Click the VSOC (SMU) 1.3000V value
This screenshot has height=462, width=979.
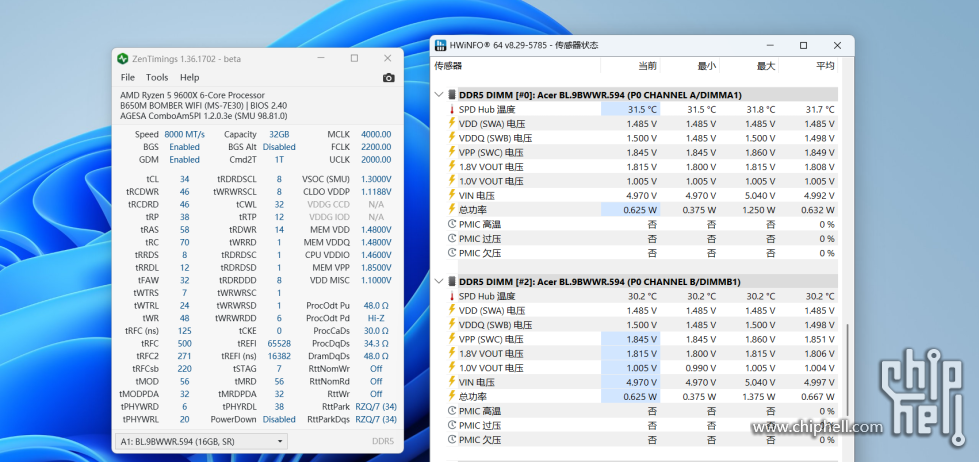pos(376,179)
